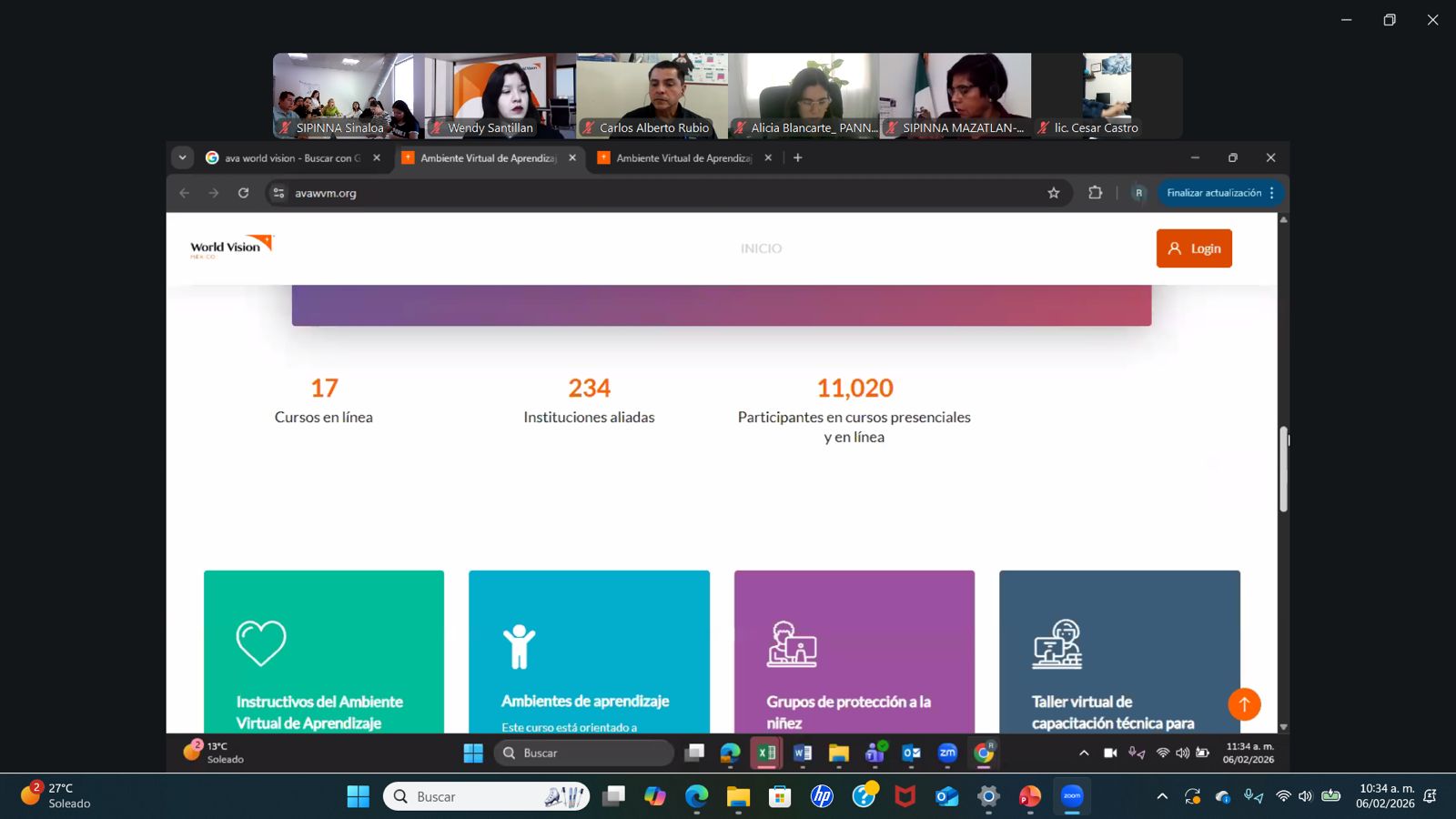Expand the browser tab search dropdown
Screen dimensions: 1456x819
click(x=183, y=157)
